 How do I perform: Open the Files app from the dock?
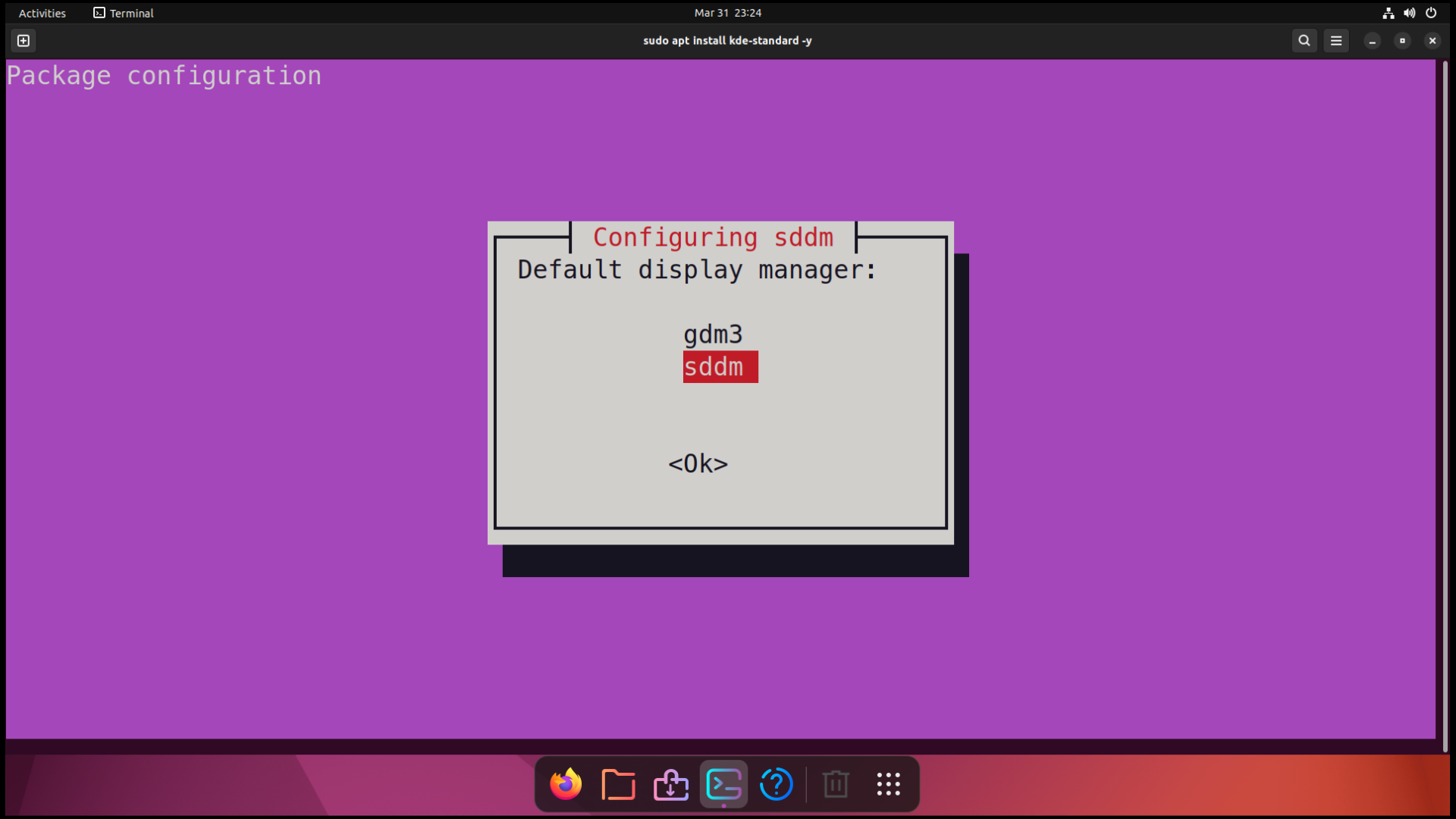pyautogui.click(x=618, y=784)
